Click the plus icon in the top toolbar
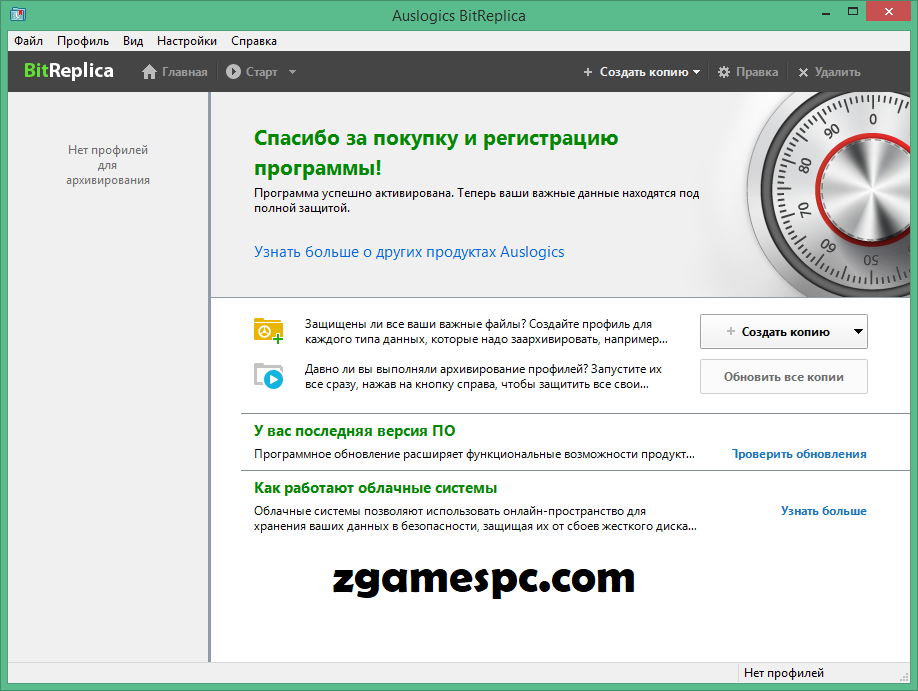918x691 pixels. [588, 72]
